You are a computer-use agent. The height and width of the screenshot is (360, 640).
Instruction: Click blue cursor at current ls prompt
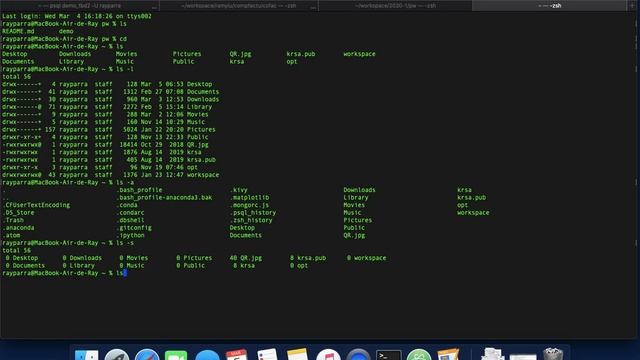(x=125, y=273)
